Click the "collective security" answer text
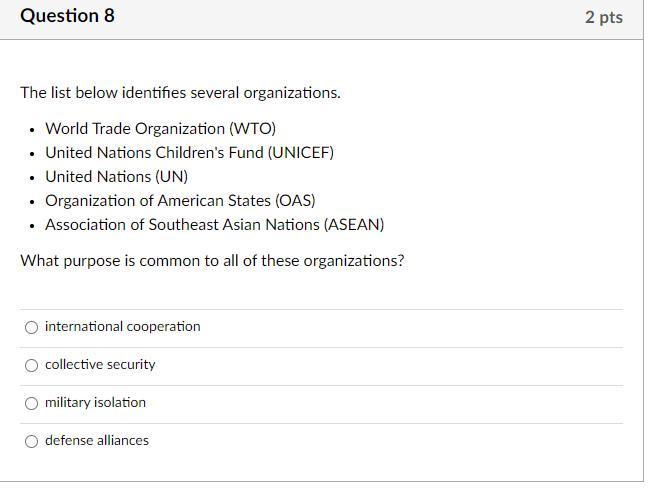The height and width of the screenshot is (494, 652). click(100, 365)
